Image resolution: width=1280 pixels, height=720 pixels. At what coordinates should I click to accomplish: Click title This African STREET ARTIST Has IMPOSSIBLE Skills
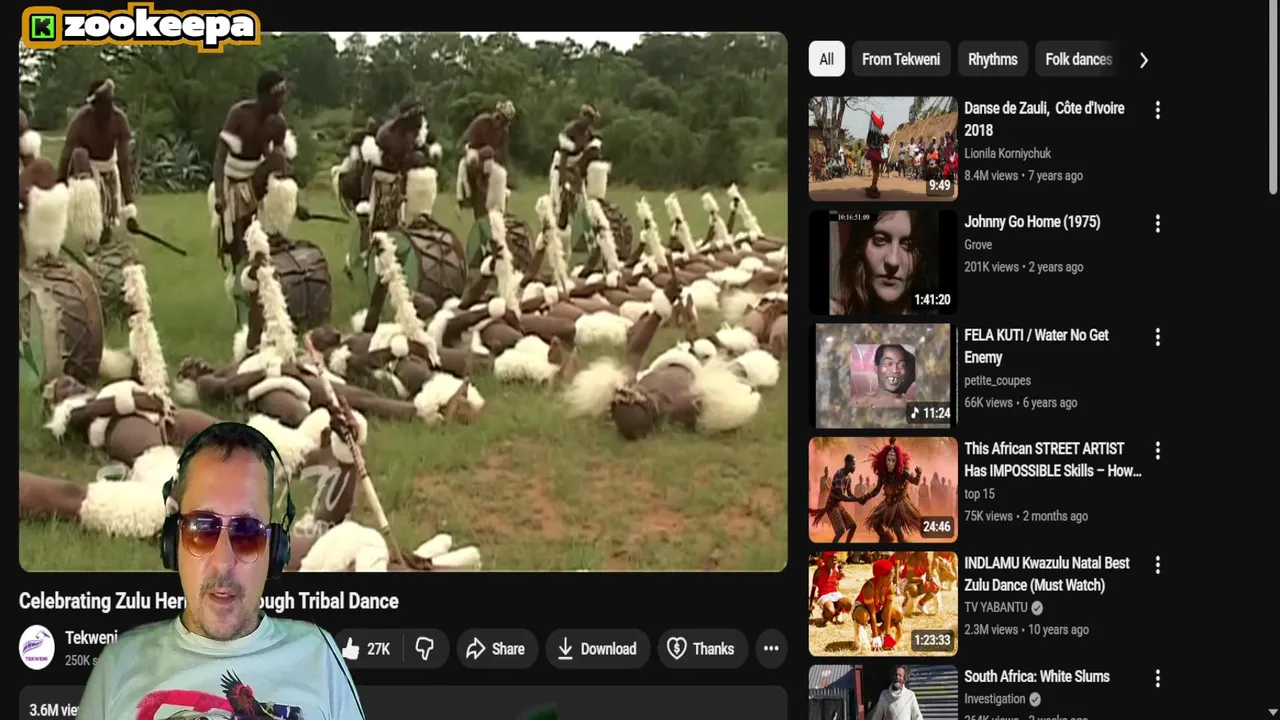[1053, 460]
